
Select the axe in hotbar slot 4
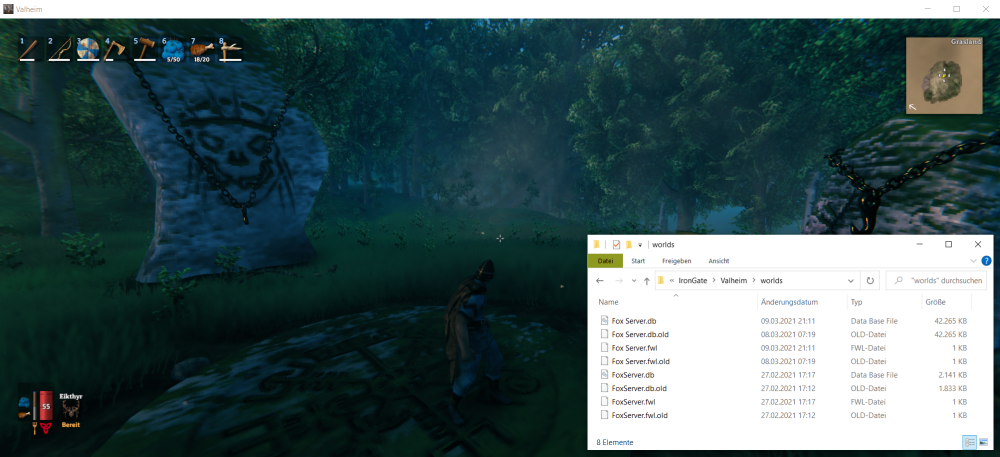(x=115, y=48)
